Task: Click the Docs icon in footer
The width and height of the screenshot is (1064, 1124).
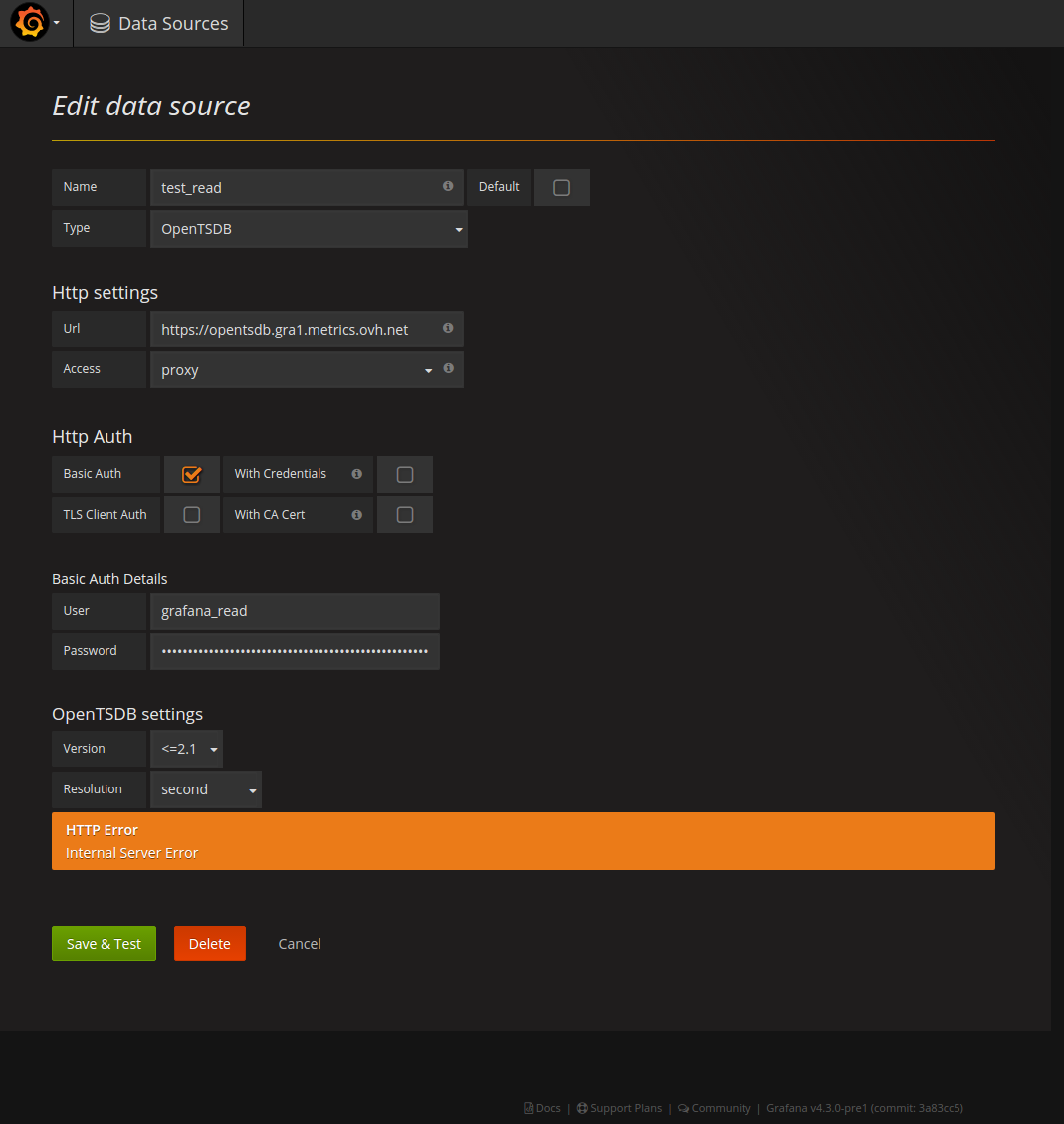Action: click(530, 1108)
